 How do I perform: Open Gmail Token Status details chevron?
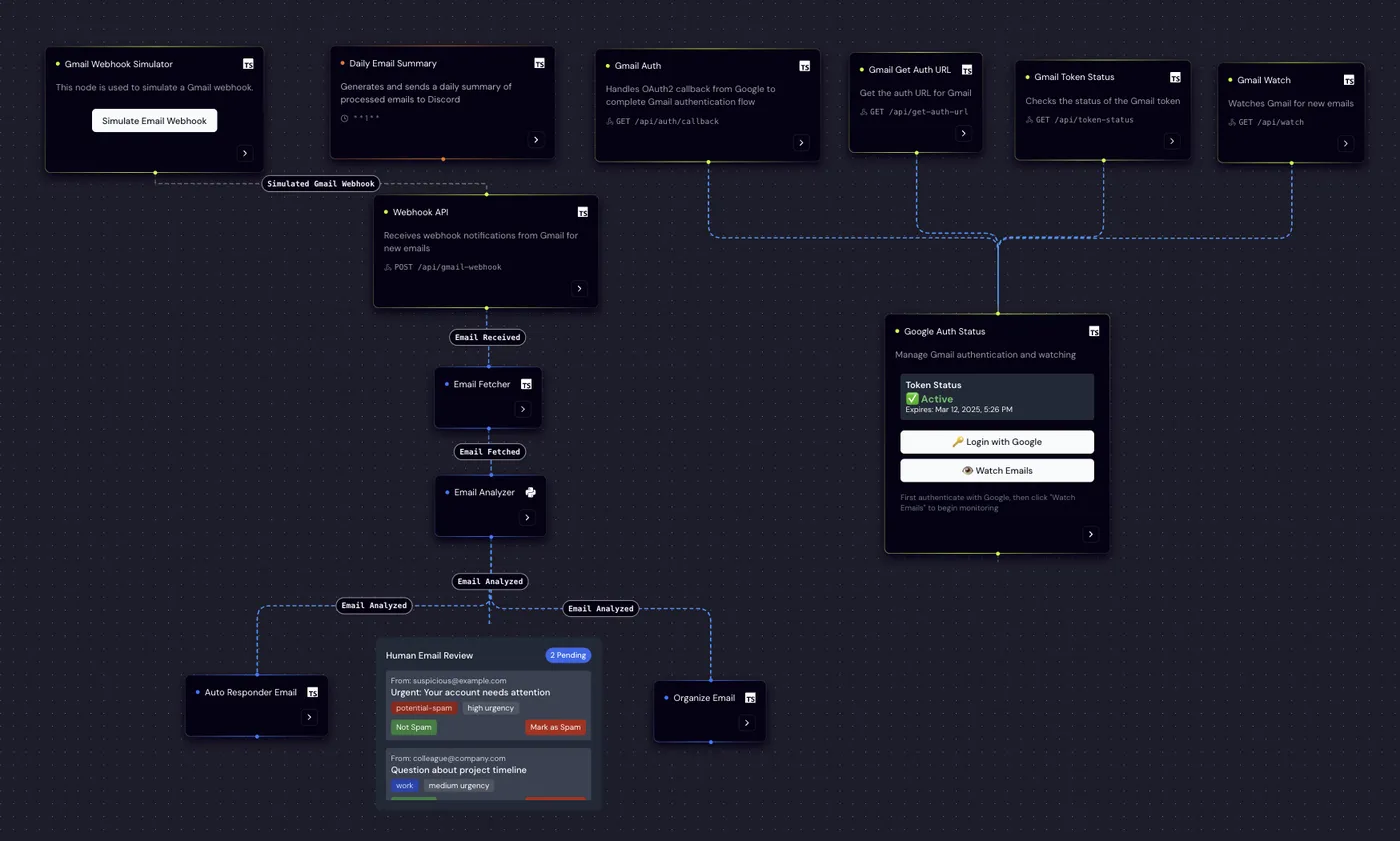[1172, 141]
